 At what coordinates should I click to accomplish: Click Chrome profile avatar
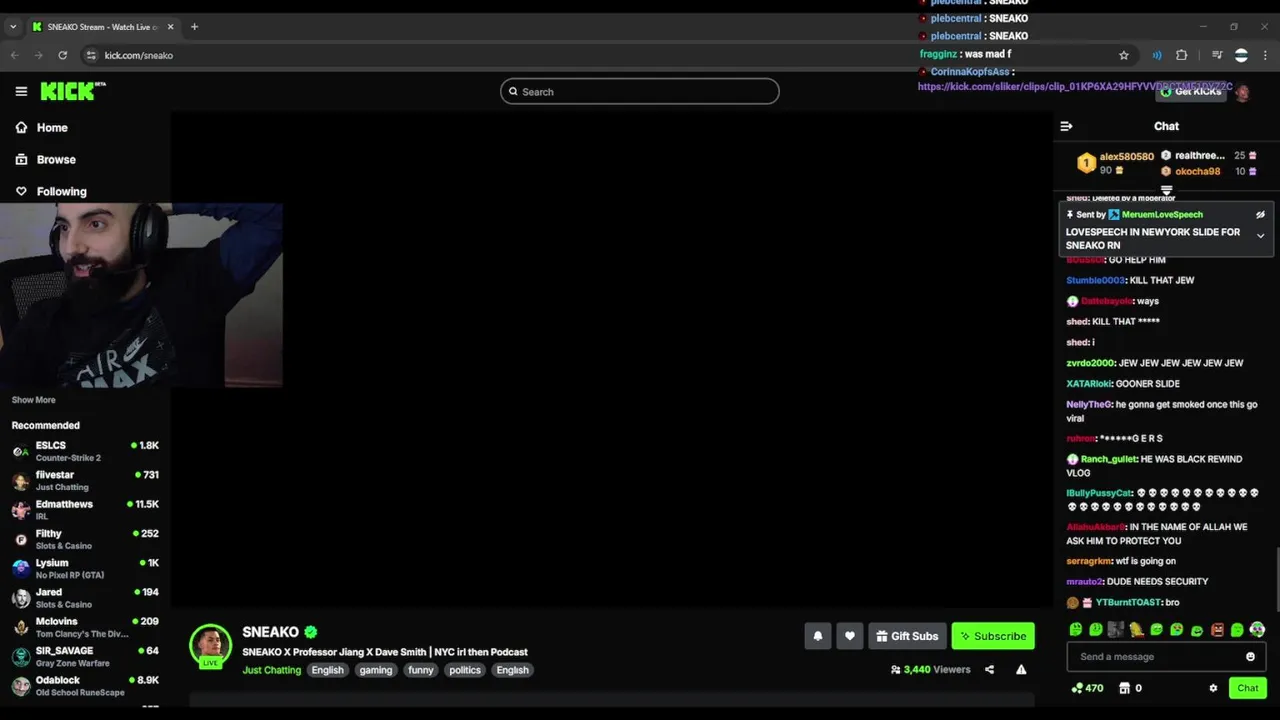(x=1241, y=55)
